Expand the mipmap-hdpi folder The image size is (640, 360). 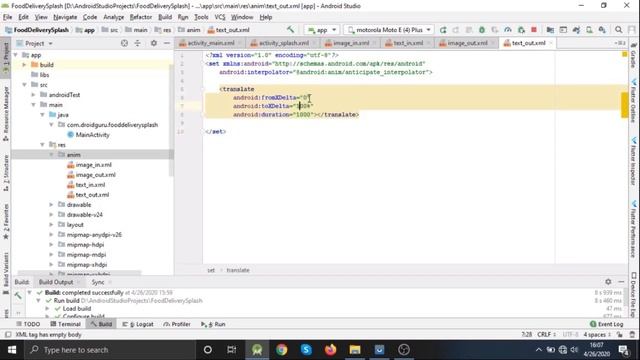pos(51,244)
